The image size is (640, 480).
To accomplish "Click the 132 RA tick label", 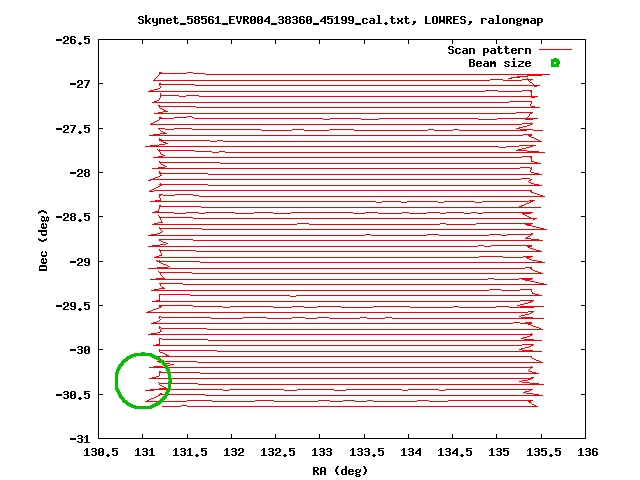I will 233,452.
